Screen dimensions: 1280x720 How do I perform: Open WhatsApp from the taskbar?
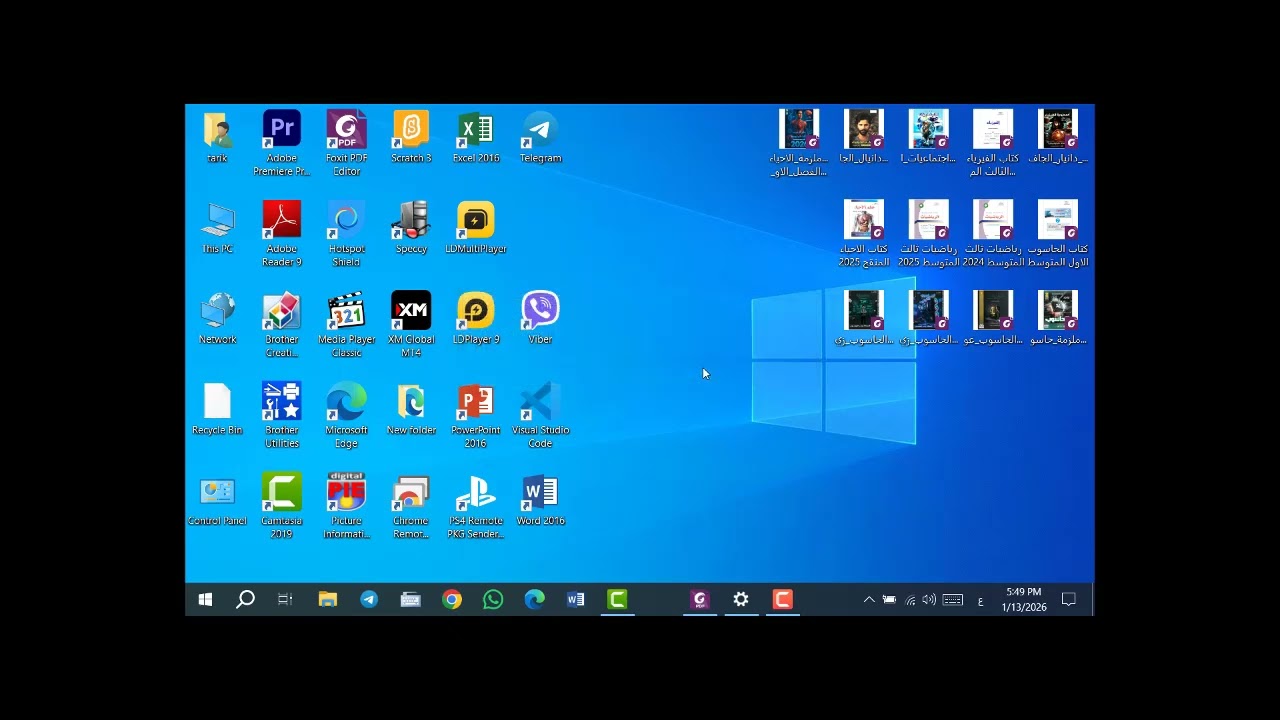493,599
